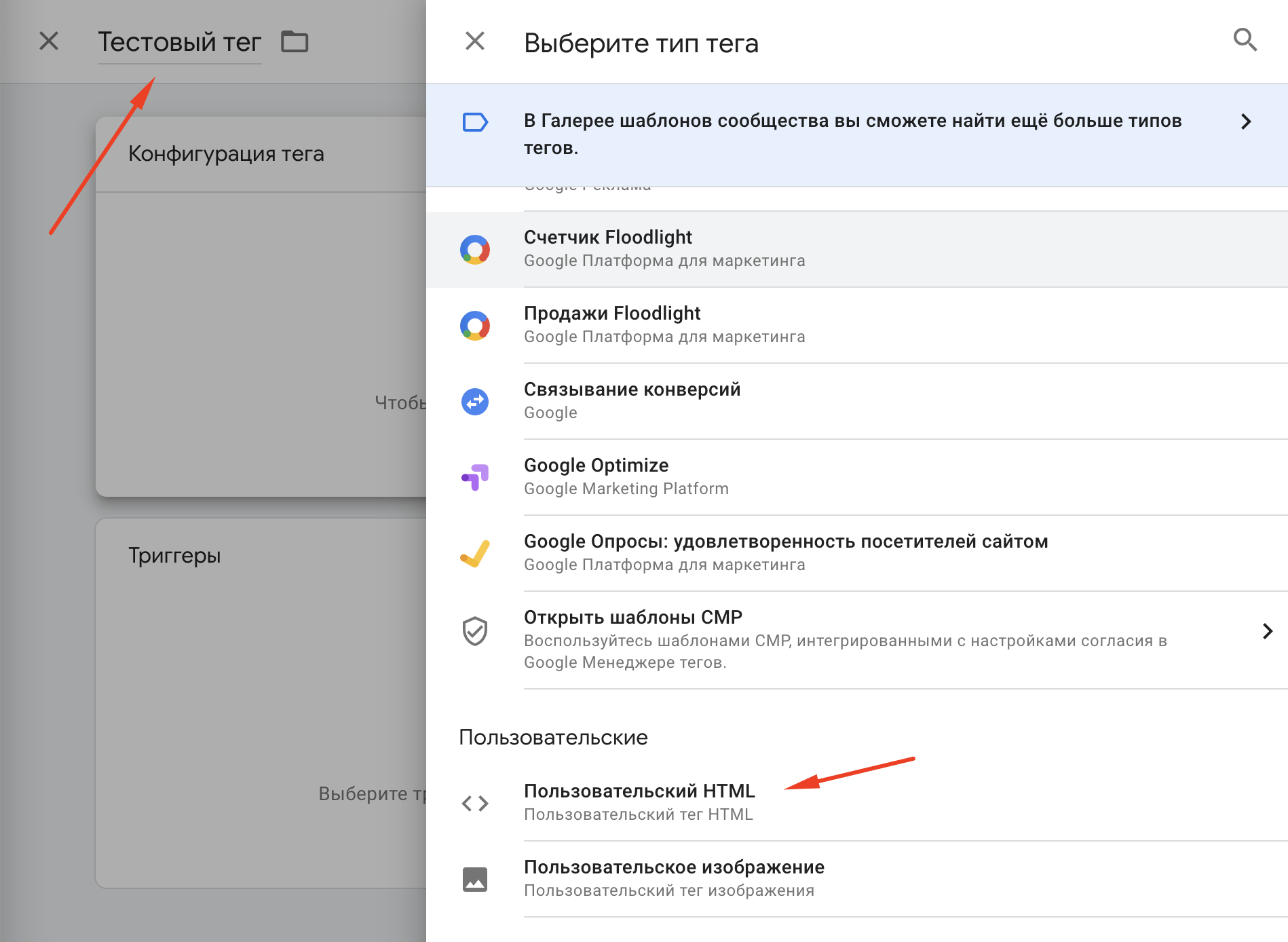Select Google Опросы satisfaction tag
The width and height of the screenshot is (1288, 942).
[857, 553]
